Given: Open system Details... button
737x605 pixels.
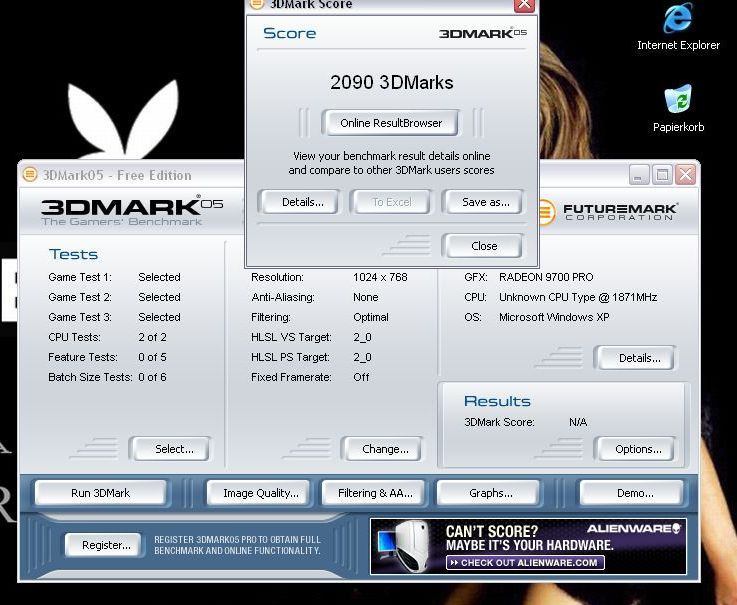Looking at the screenshot, I should click(x=636, y=358).
